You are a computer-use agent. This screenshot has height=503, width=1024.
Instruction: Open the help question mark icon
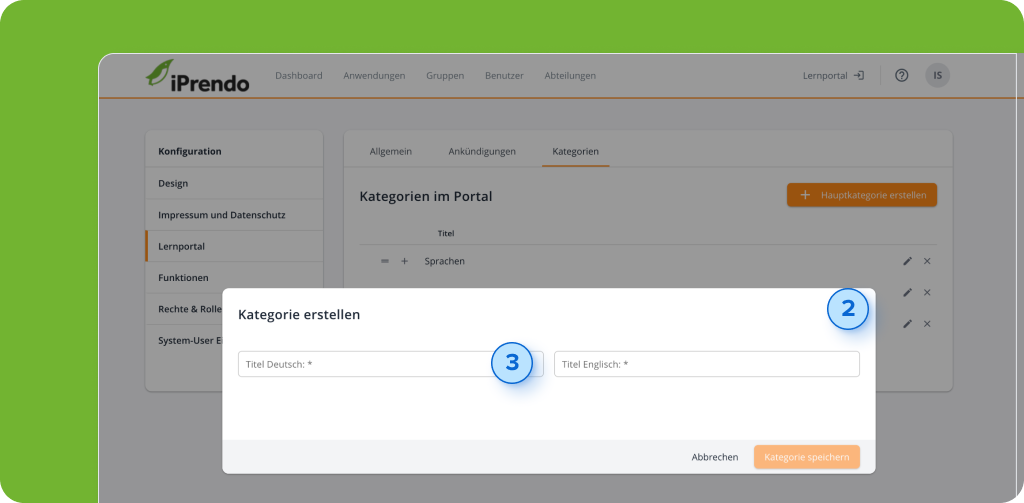click(901, 75)
